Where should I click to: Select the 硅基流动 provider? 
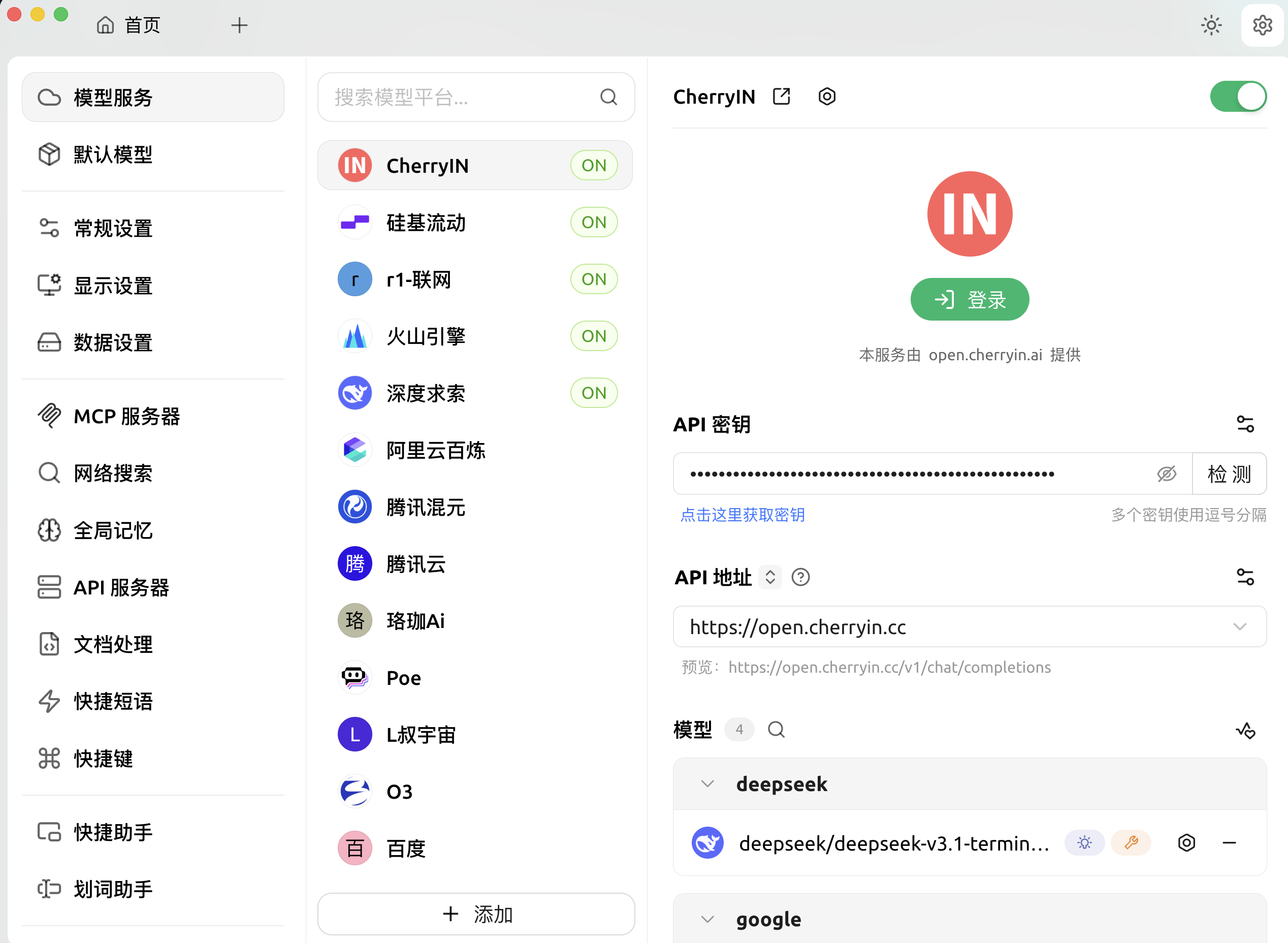point(475,222)
